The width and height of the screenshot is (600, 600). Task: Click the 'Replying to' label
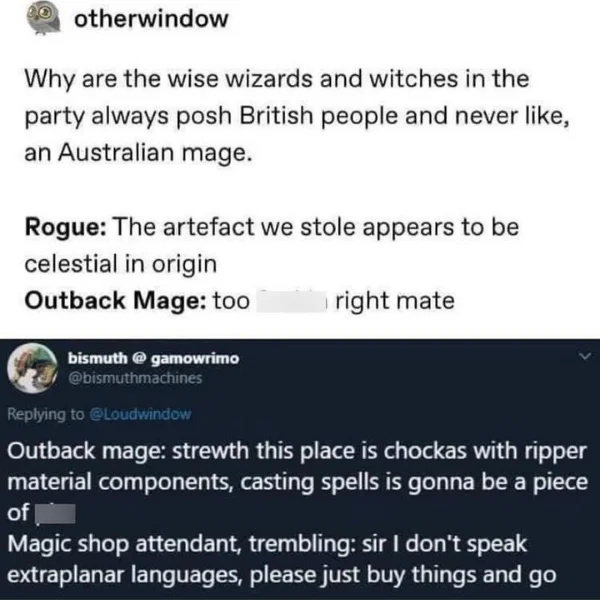pyautogui.click(x=46, y=414)
